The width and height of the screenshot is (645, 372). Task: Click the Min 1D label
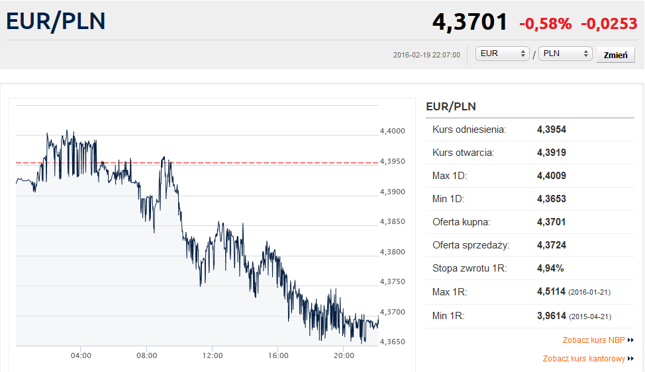coord(448,199)
